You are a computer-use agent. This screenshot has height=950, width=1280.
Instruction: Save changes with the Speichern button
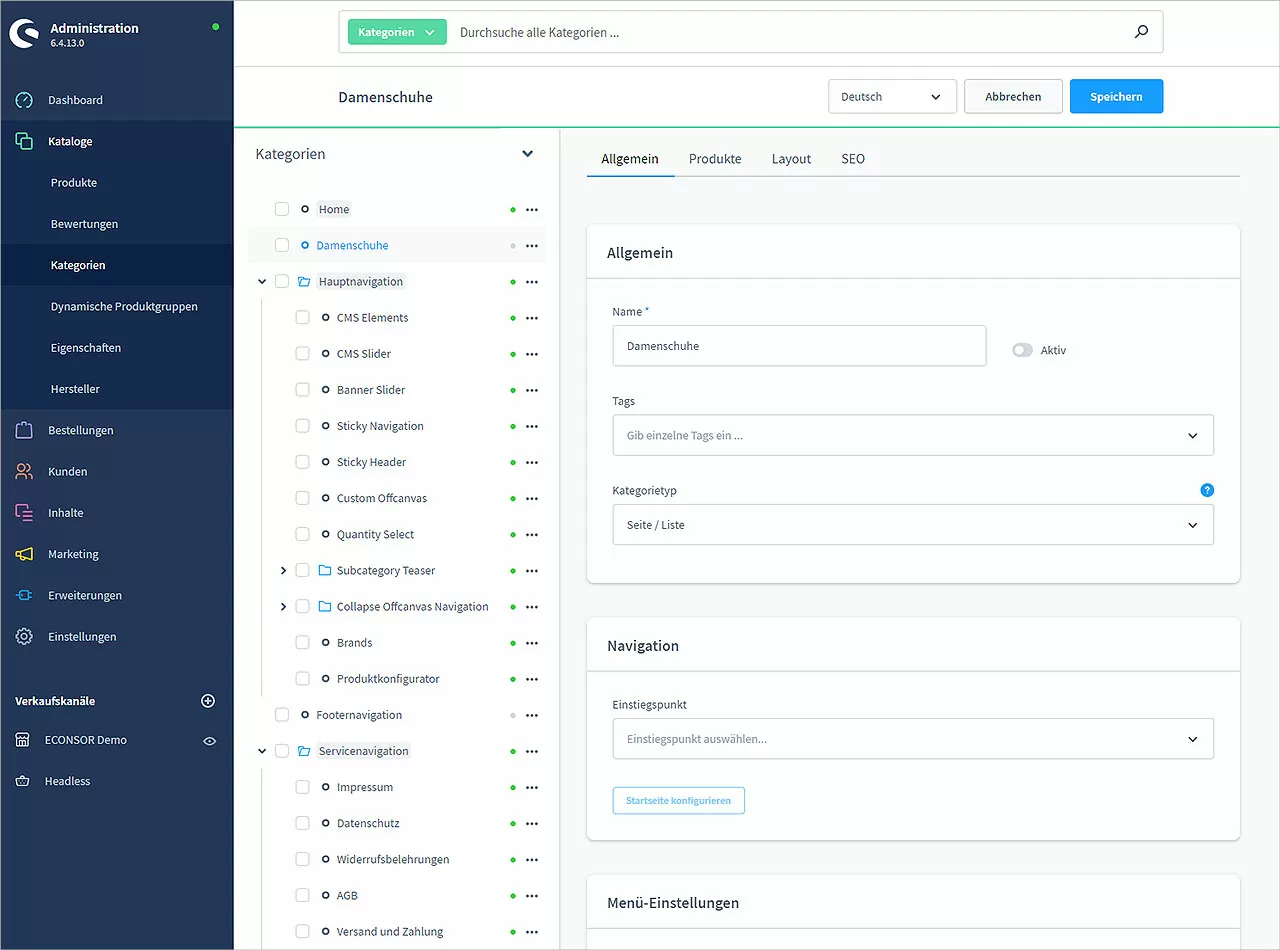pyautogui.click(x=1116, y=96)
